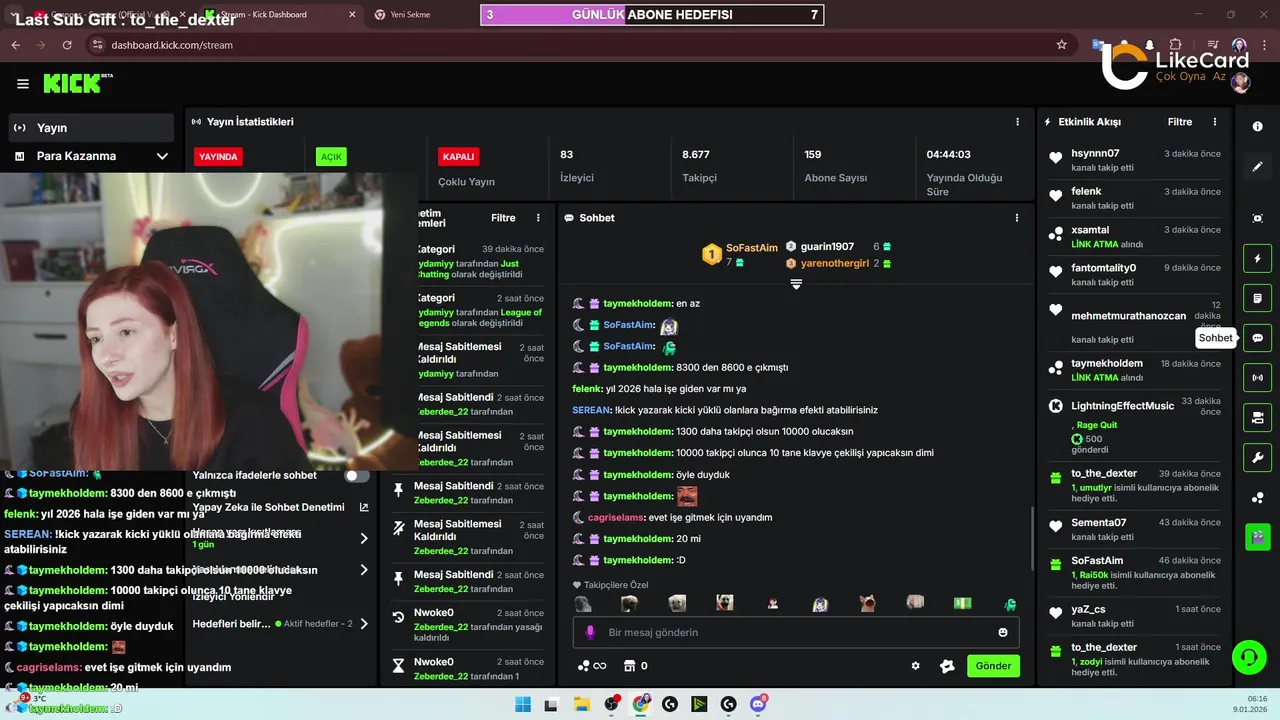The height and width of the screenshot is (720, 1280).
Task: Click the red KAPALI Çoklu Yayın badge
Action: (x=458, y=157)
